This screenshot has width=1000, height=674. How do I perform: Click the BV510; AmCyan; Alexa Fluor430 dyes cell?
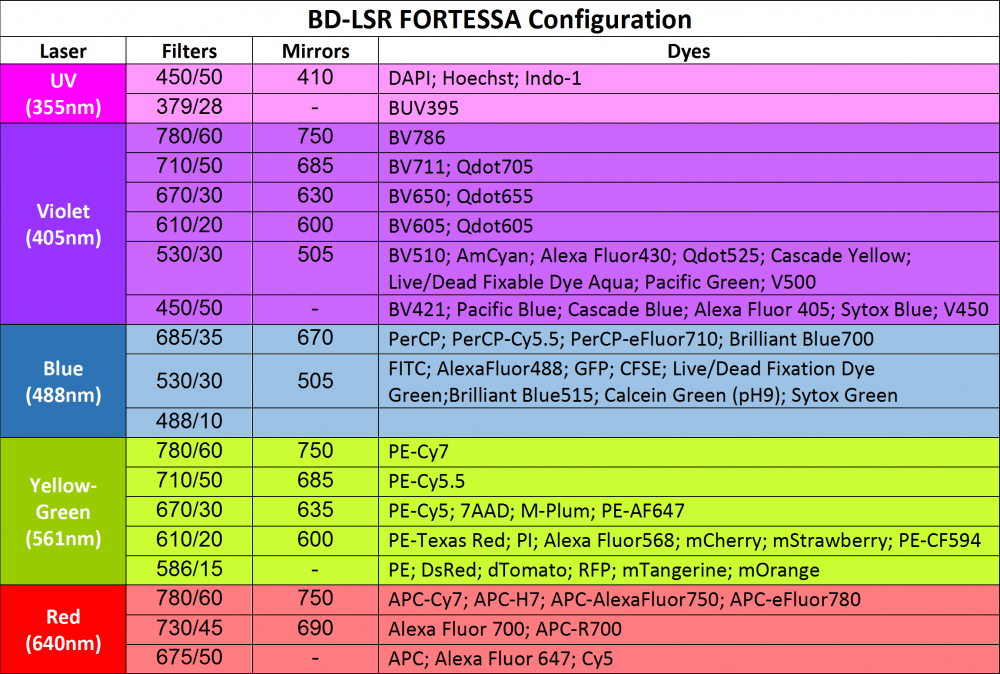[689, 268]
